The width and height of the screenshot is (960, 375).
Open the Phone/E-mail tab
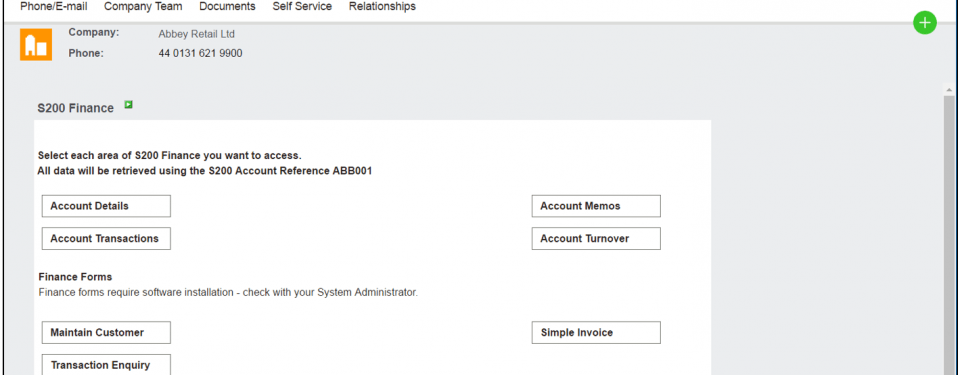54,7
